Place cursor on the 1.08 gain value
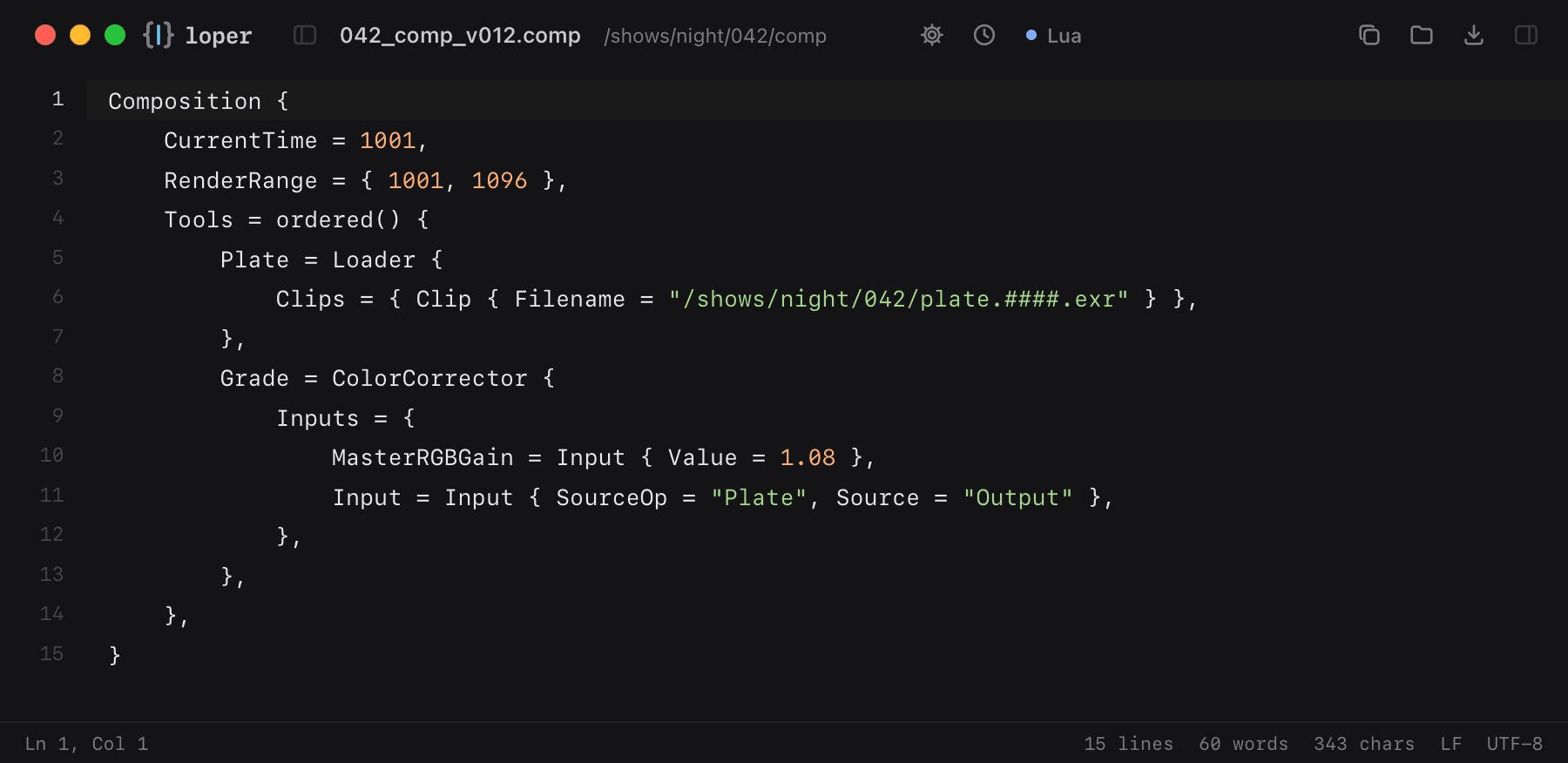The height and width of the screenshot is (763, 1568). pyautogui.click(x=808, y=457)
